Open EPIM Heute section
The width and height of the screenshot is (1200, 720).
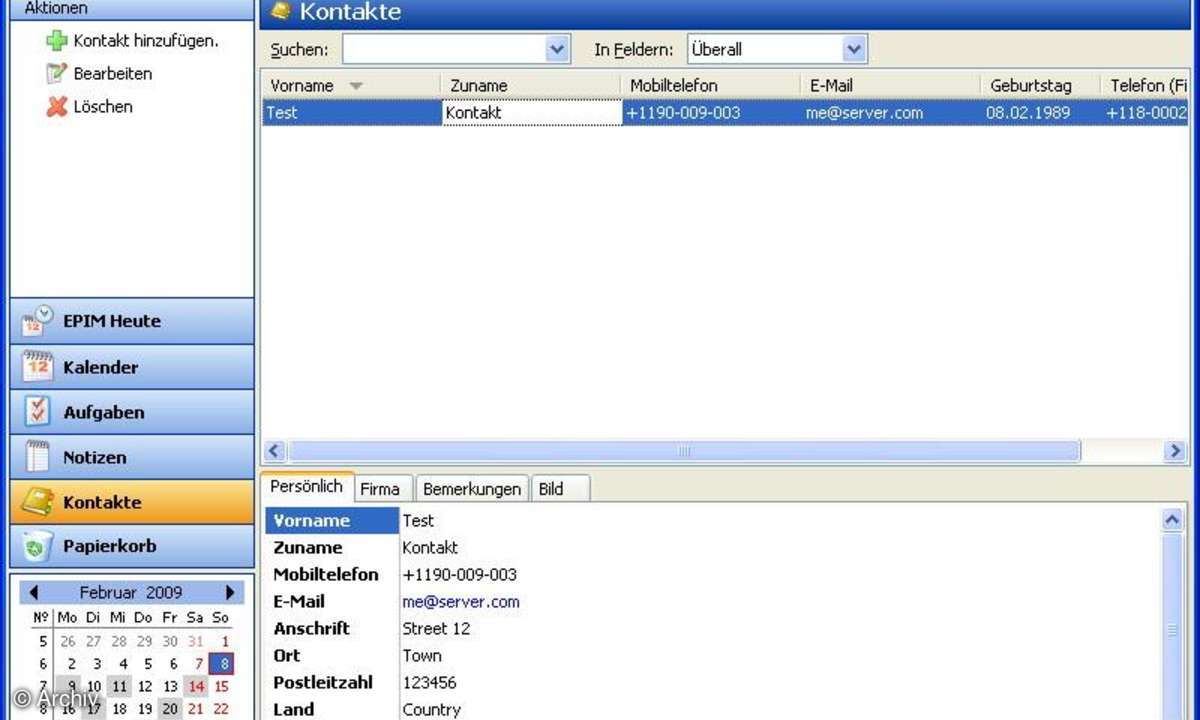[132, 321]
